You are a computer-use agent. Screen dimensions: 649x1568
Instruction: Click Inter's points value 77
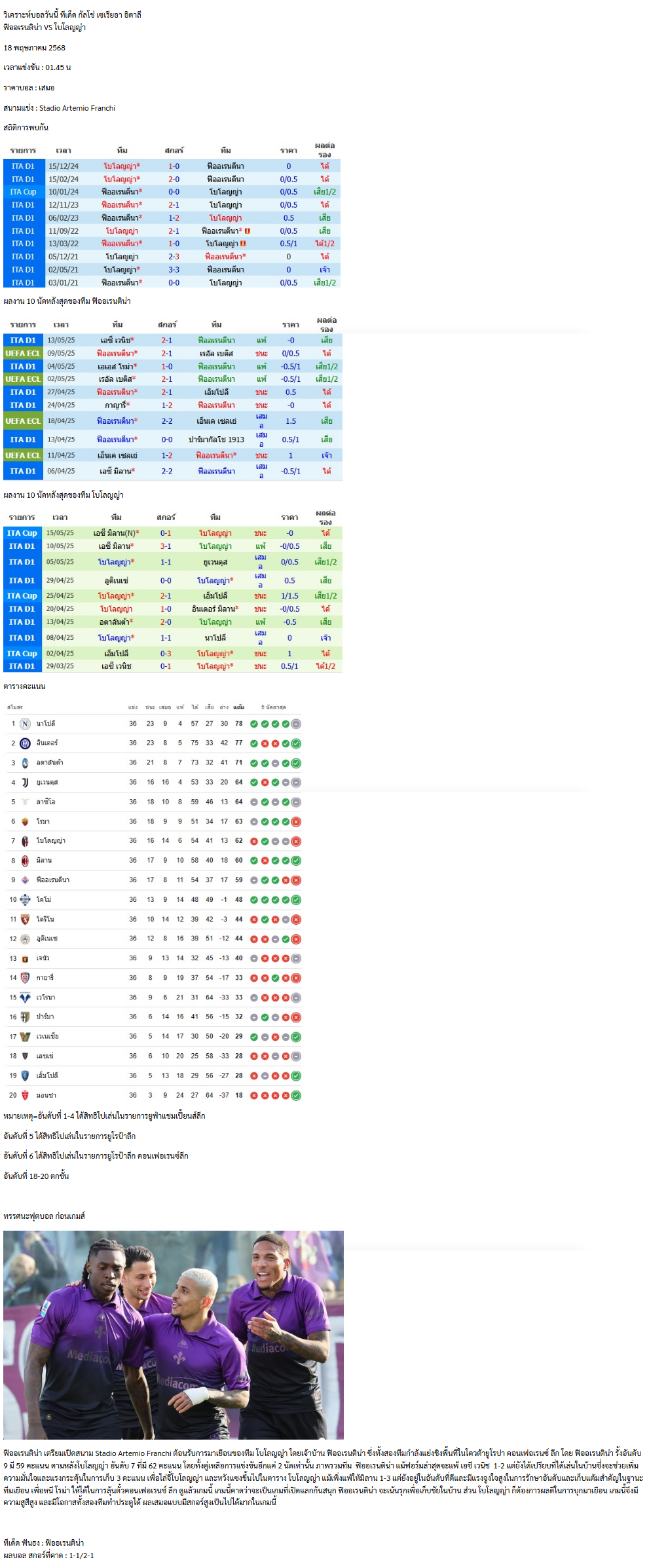pyautogui.click(x=239, y=743)
